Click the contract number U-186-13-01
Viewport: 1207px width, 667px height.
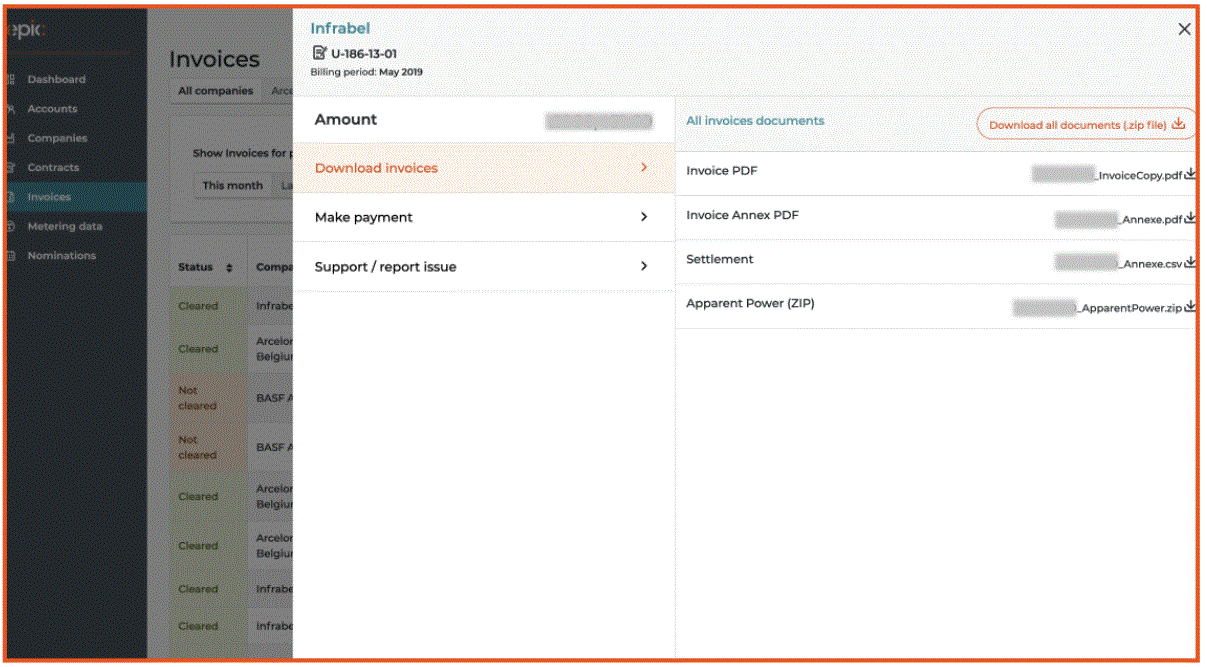pos(364,54)
